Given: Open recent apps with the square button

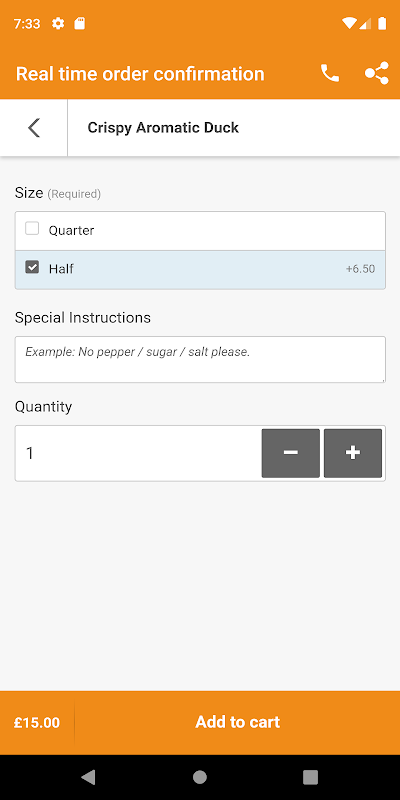Looking at the screenshot, I should pos(310,777).
